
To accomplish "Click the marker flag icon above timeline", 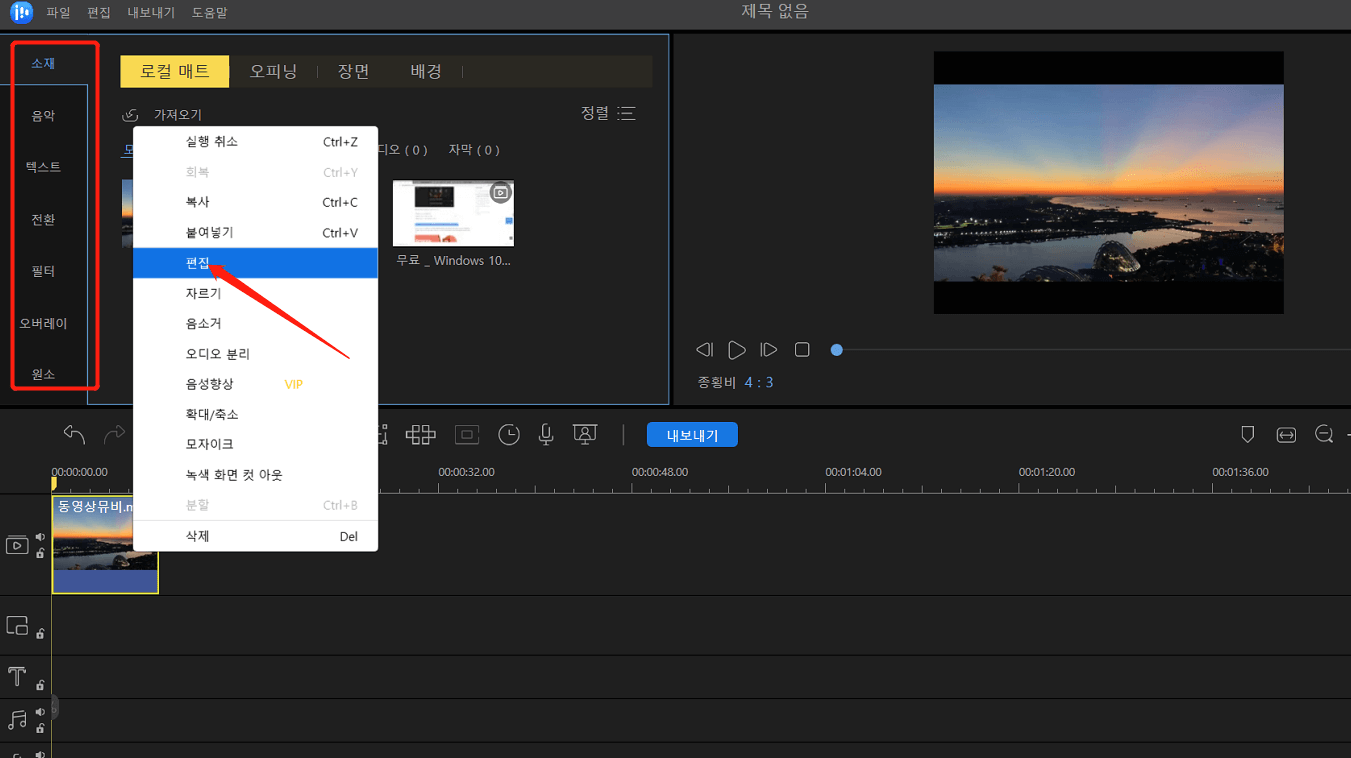I will coord(1247,434).
